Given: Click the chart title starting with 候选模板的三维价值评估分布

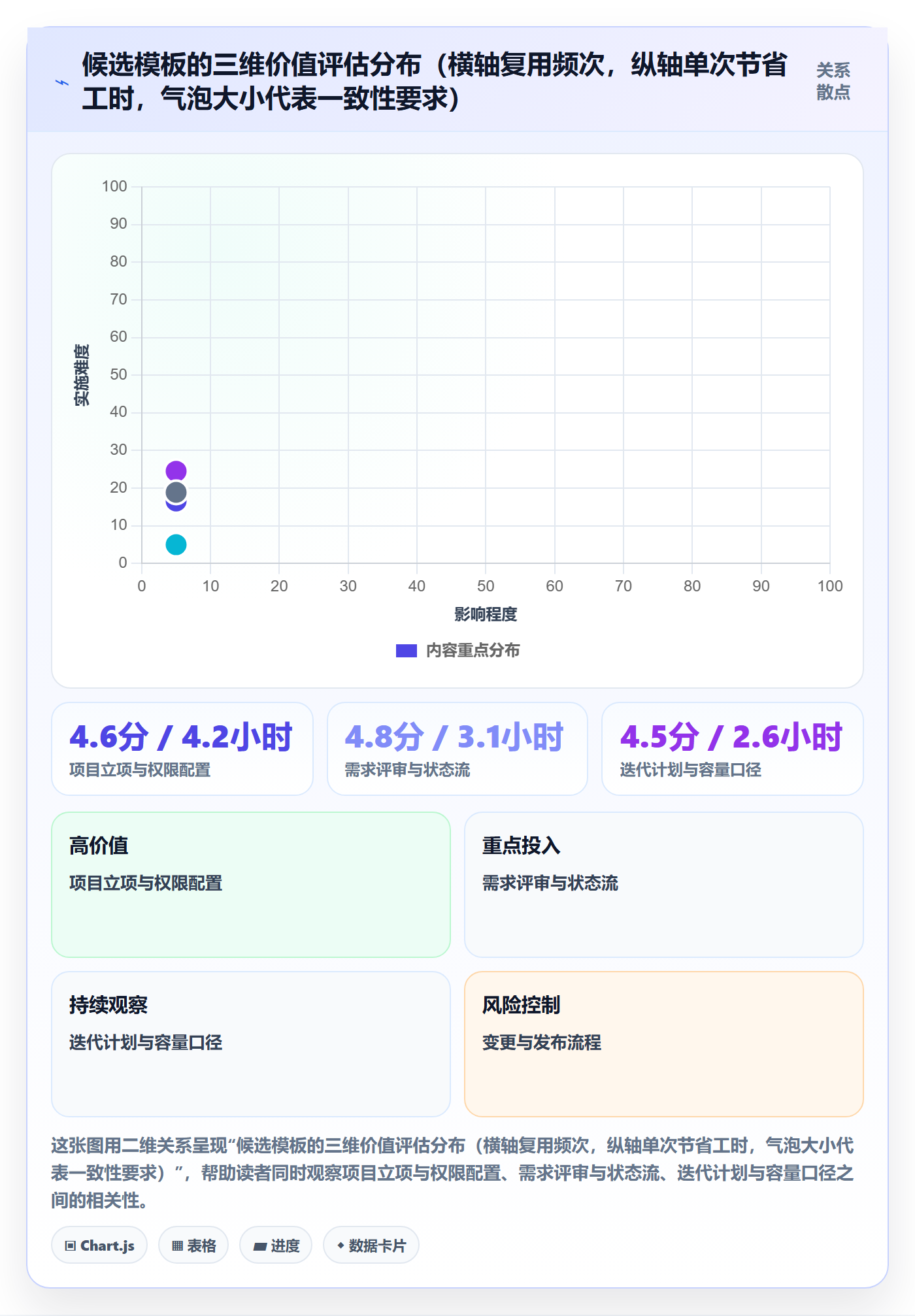Looking at the screenshot, I should [435, 82].
